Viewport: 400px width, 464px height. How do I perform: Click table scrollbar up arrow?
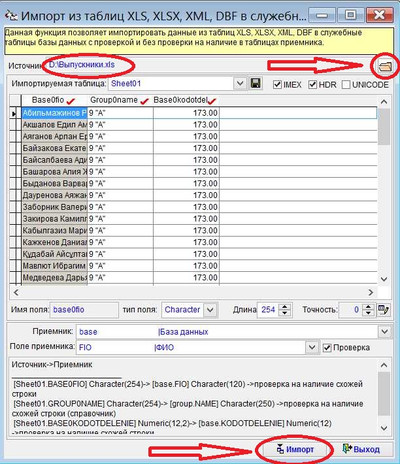(384, 101)
